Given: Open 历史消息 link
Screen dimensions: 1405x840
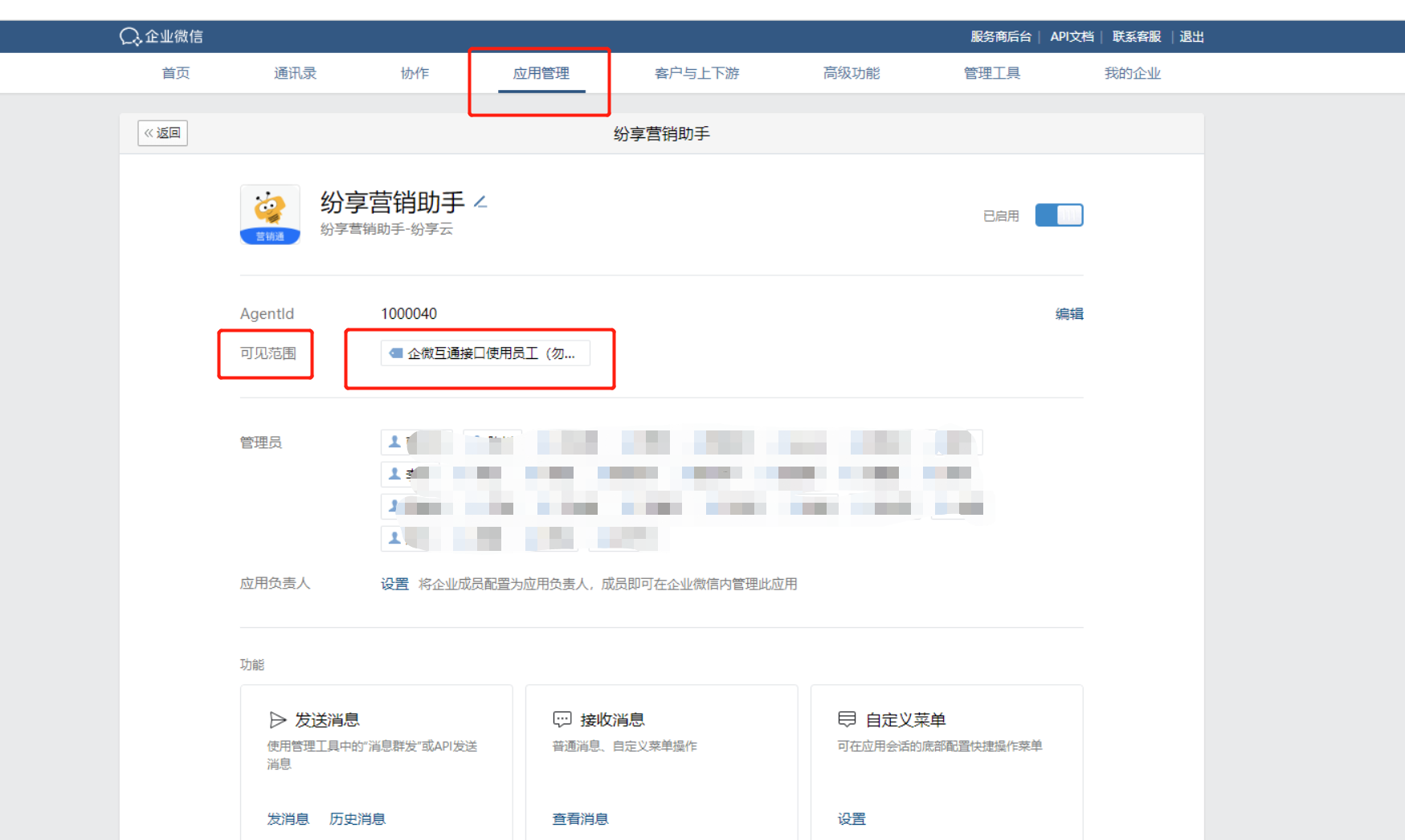Looking at the screenshot, I should pos(357,818).
